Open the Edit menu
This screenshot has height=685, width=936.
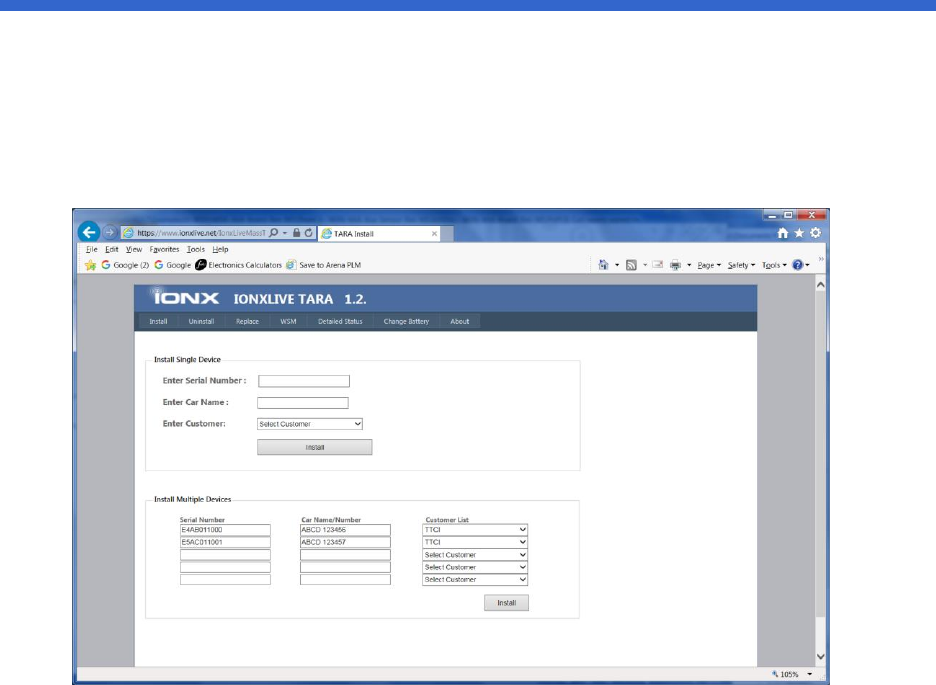112,249
